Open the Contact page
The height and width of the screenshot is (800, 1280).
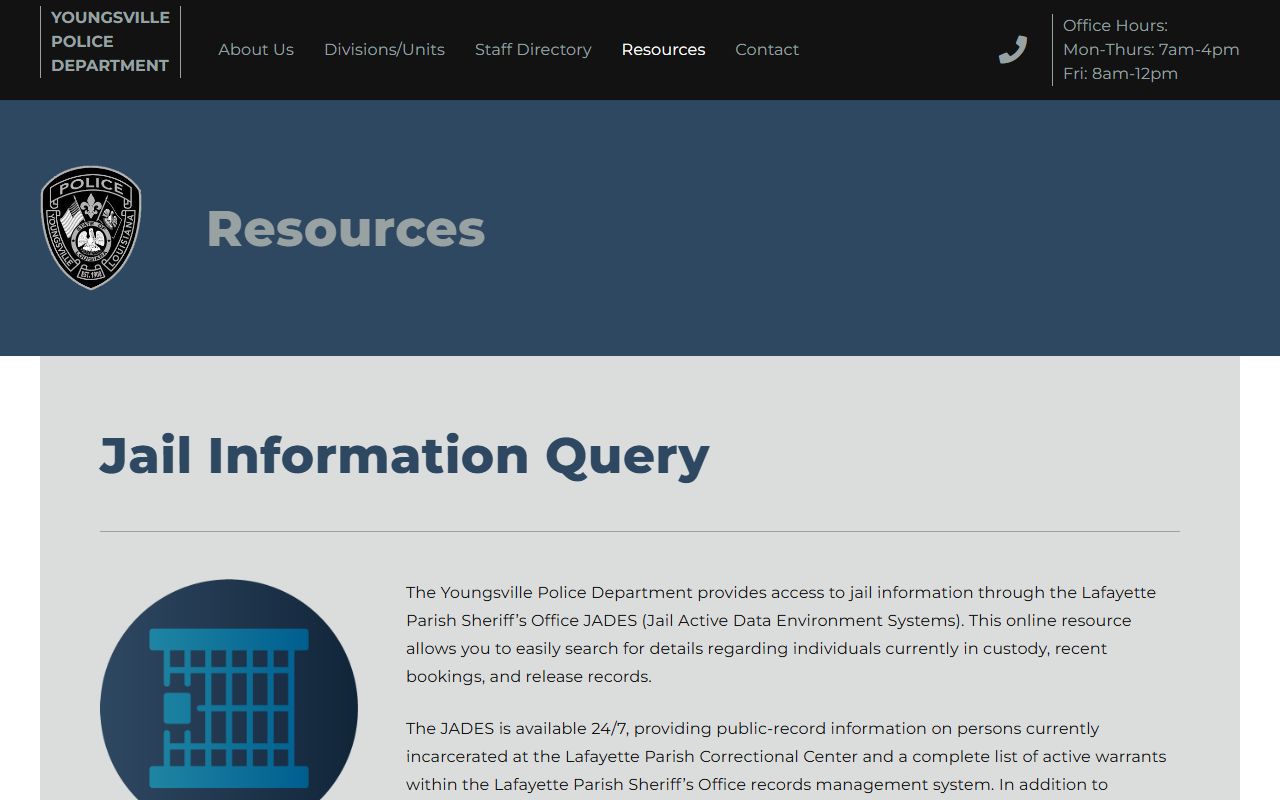pos(767,50)
